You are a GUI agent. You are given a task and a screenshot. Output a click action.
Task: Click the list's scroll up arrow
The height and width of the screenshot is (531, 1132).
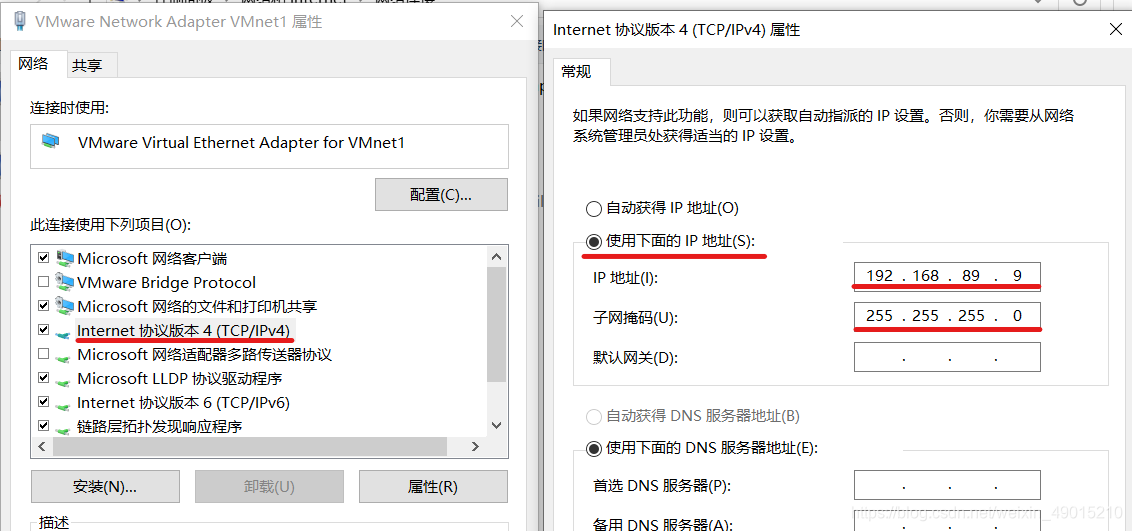click(496, 257)
